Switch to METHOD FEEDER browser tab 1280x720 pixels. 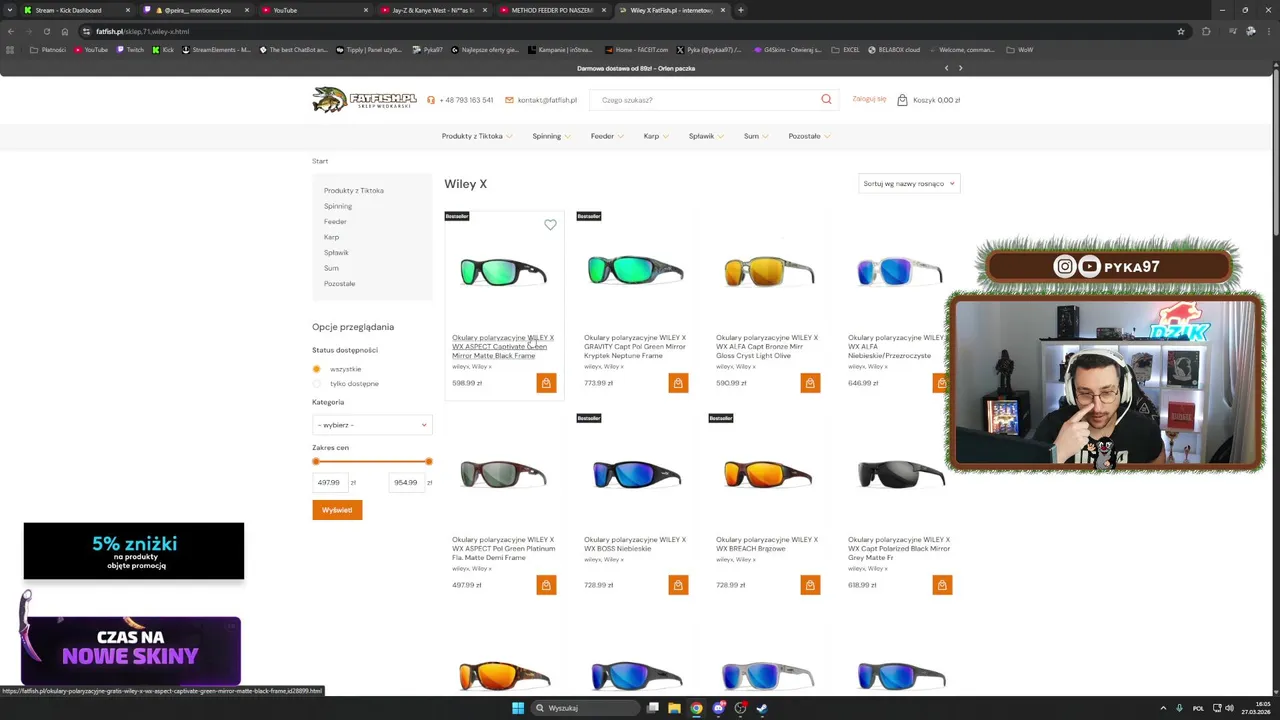coord(552,10)
